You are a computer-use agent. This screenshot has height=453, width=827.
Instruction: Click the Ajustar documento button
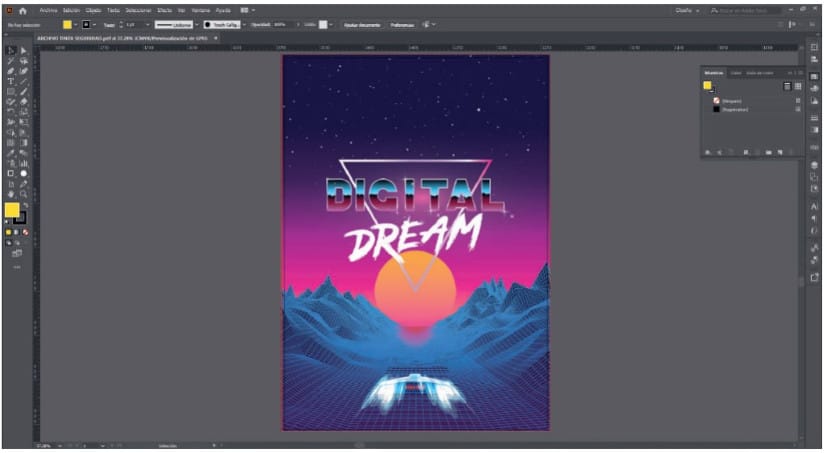359,23
